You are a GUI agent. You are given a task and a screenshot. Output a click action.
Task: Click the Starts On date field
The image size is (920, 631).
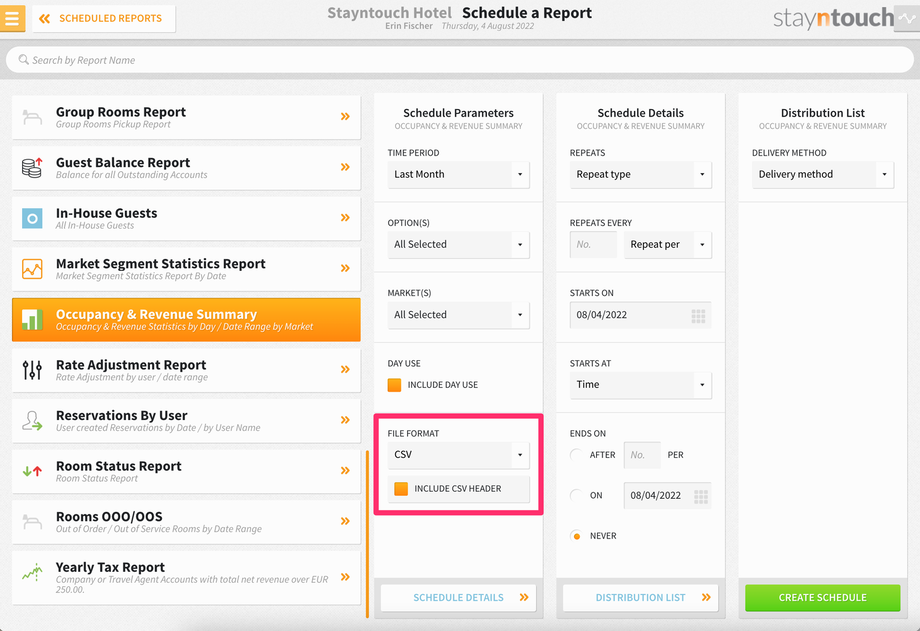click(641, 315)
